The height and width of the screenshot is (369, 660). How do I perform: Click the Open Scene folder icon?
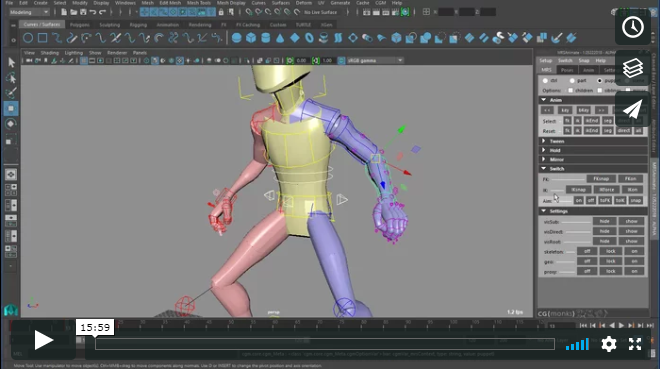74,12
